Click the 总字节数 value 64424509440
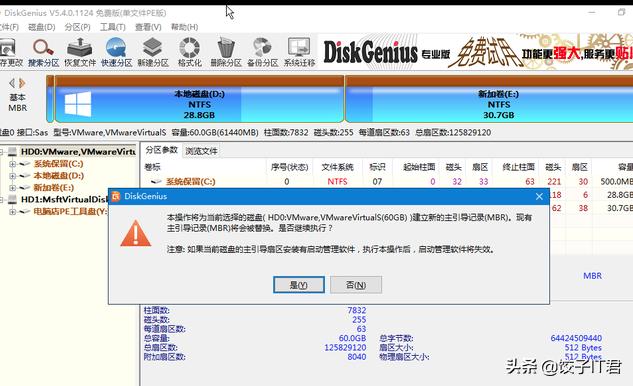 click(x=576, y=338)
